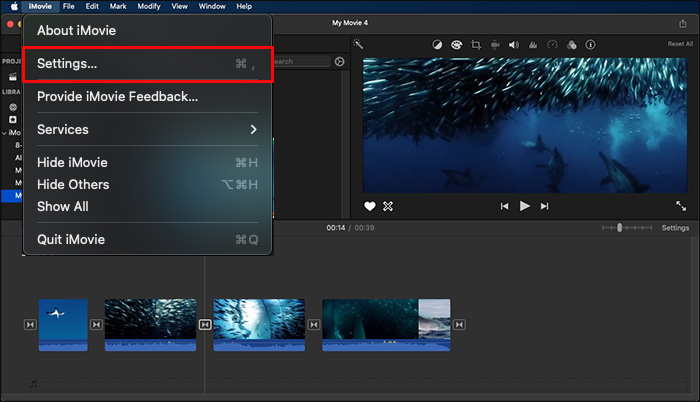Viewport: 700px width, 402px height.
Task: Mark clip as favorite with heart
Action: click(369, 206)
